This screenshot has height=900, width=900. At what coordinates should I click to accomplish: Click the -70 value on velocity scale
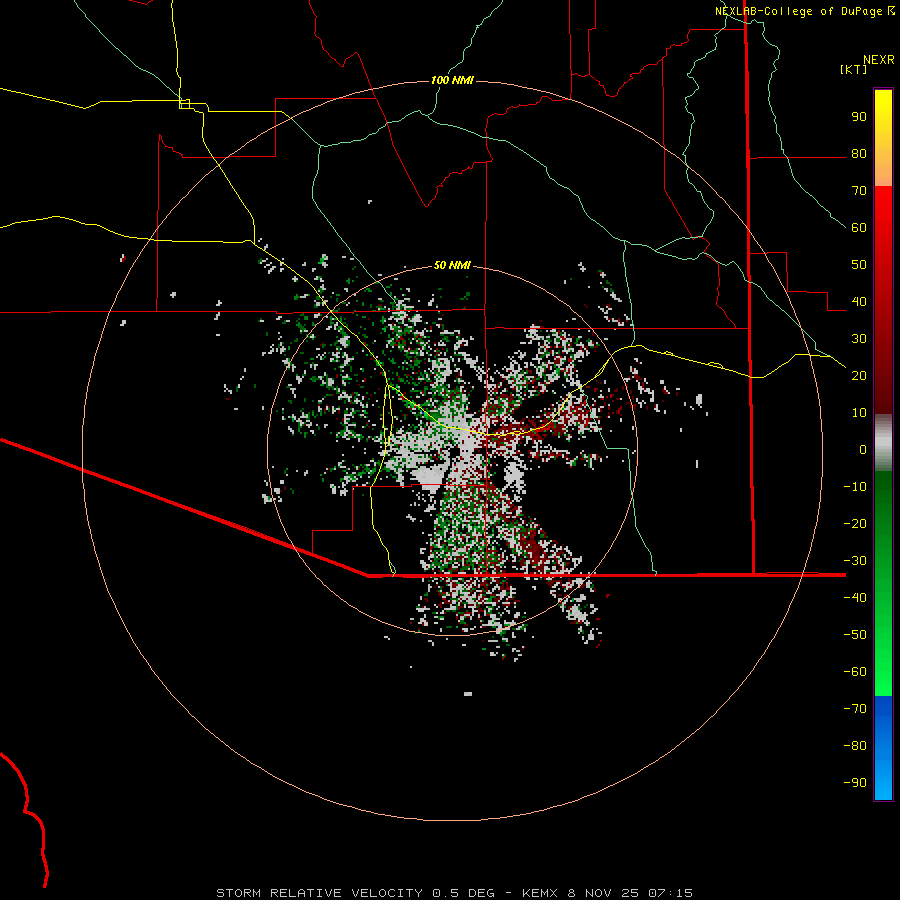coord(855,708)
